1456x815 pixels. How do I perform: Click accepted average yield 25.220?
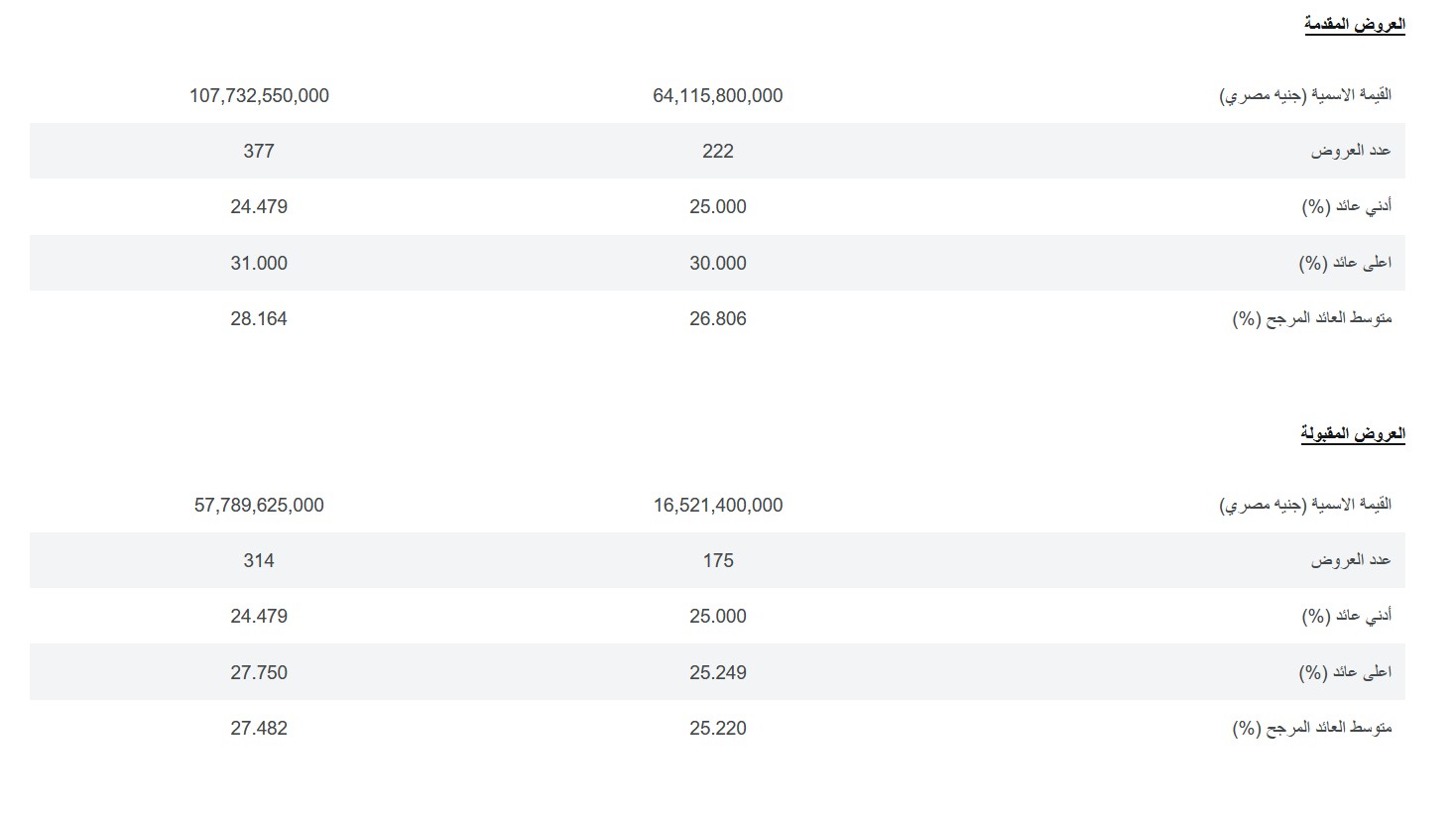(x=718, y=729)
